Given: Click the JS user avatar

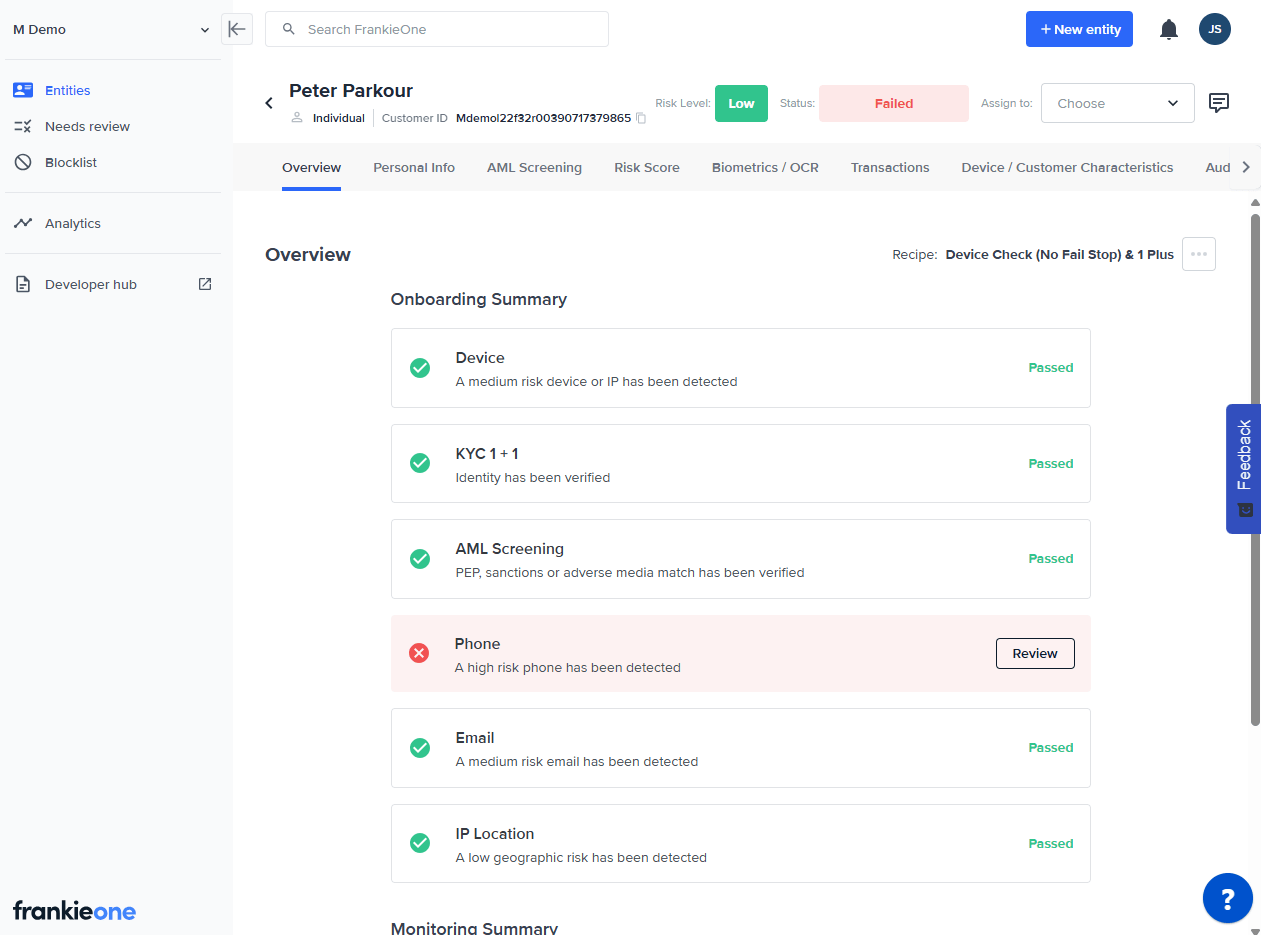Looking at the screenshot, I should click(x=1214, y=29).
